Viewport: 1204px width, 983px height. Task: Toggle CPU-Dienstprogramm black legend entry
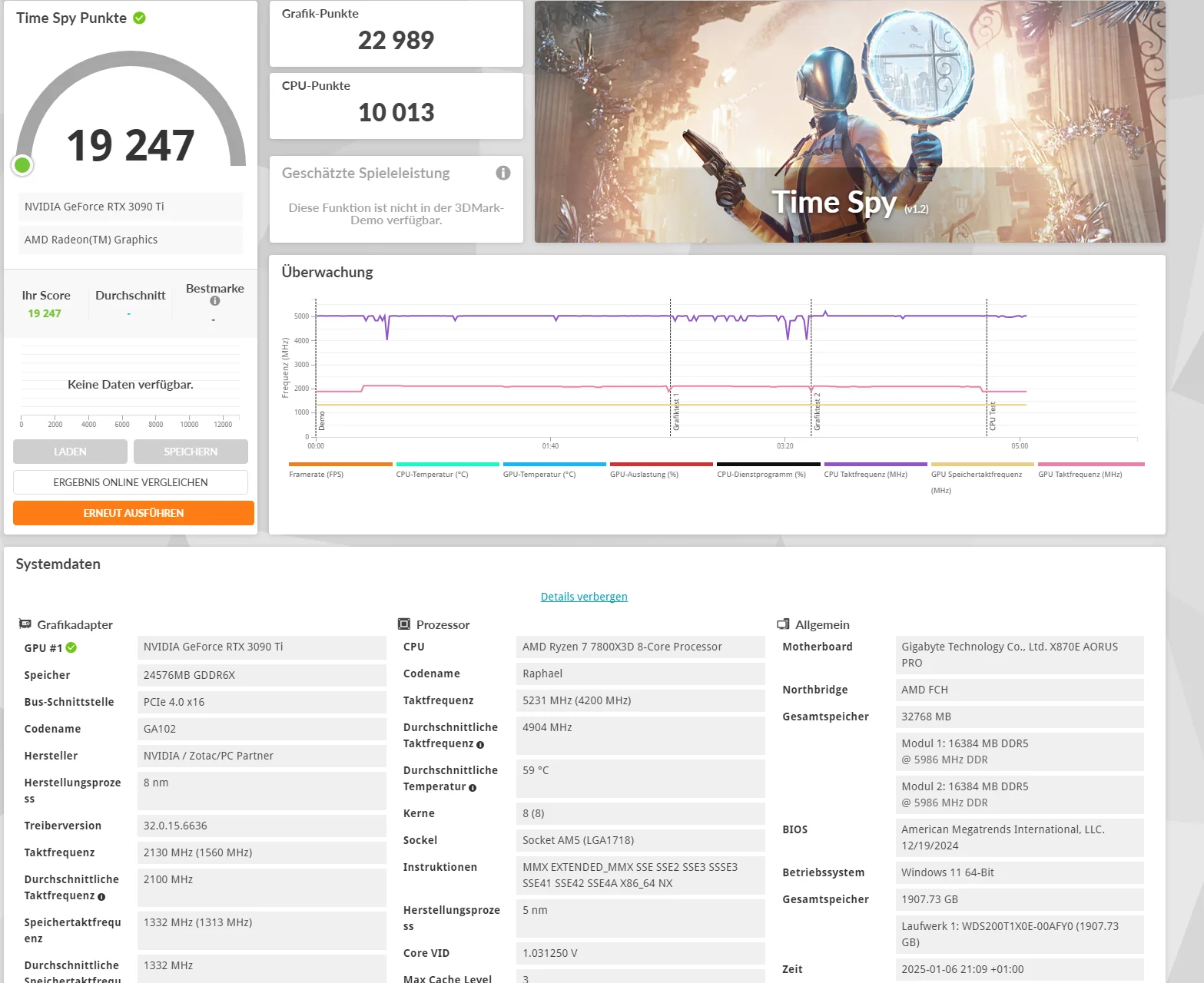click(768, 470)
